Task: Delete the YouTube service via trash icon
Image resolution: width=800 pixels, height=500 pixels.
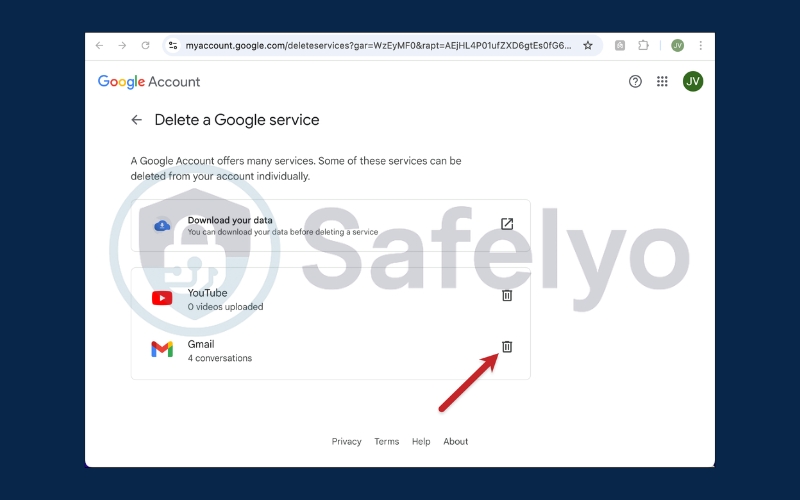Action: pos(507,295)
